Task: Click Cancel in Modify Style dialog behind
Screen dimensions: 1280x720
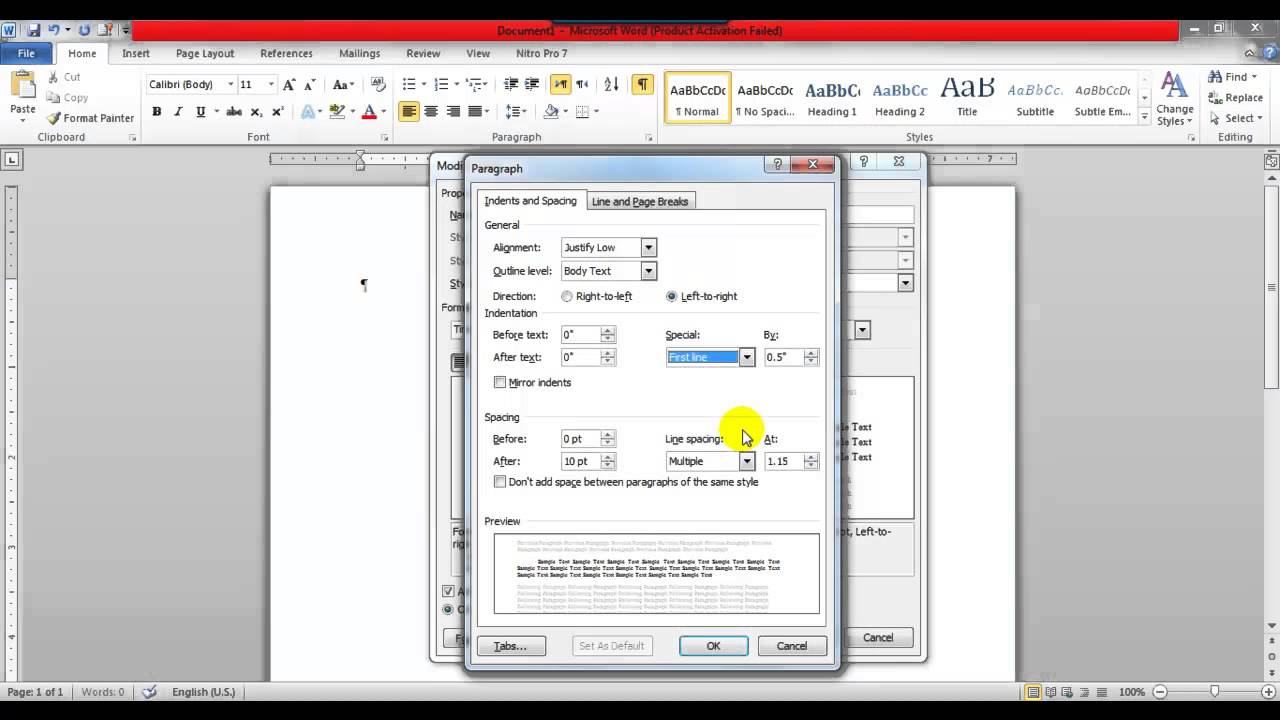Action: 878,638
